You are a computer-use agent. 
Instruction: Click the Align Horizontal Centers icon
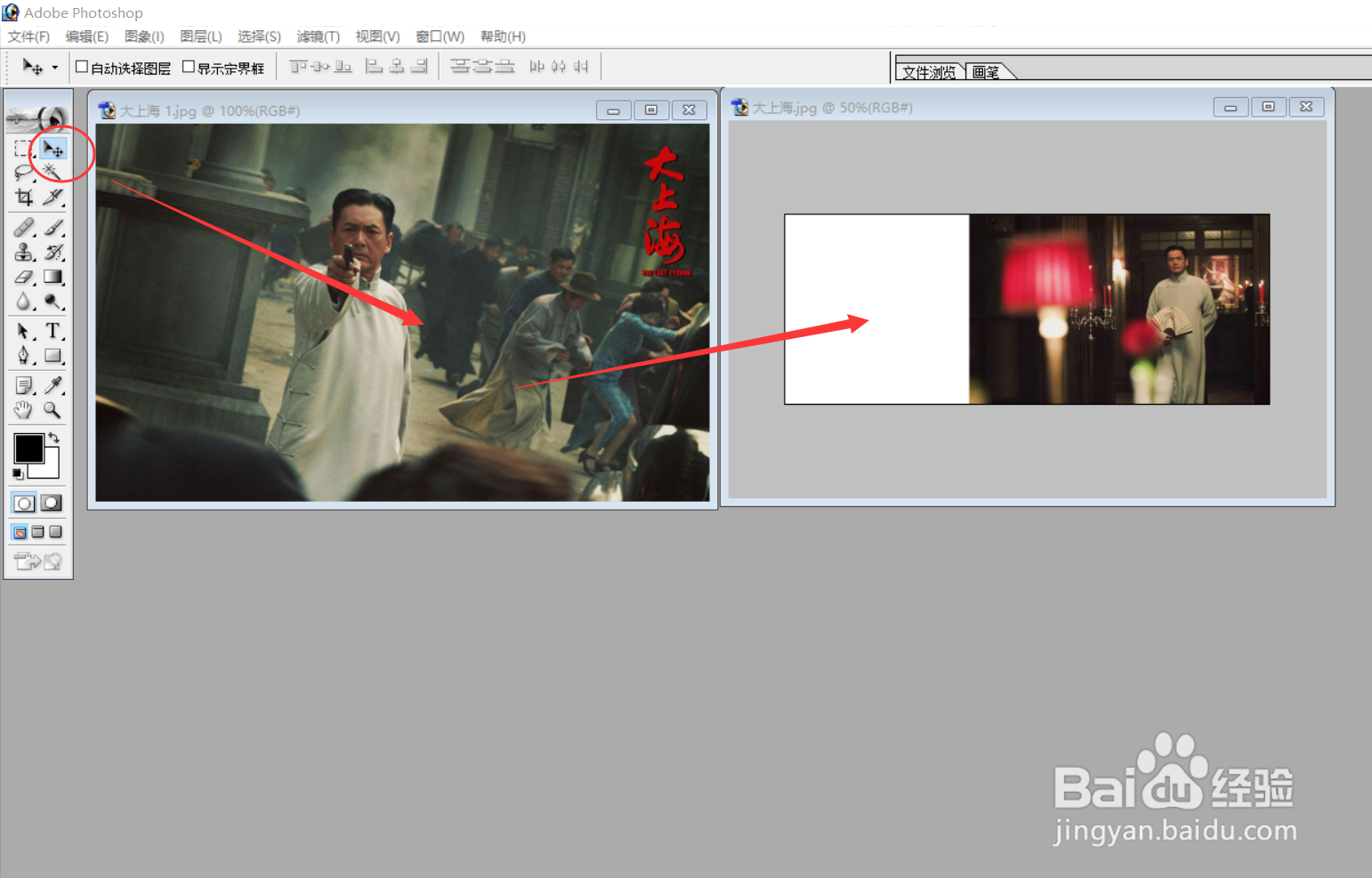[x=397, y=67]
